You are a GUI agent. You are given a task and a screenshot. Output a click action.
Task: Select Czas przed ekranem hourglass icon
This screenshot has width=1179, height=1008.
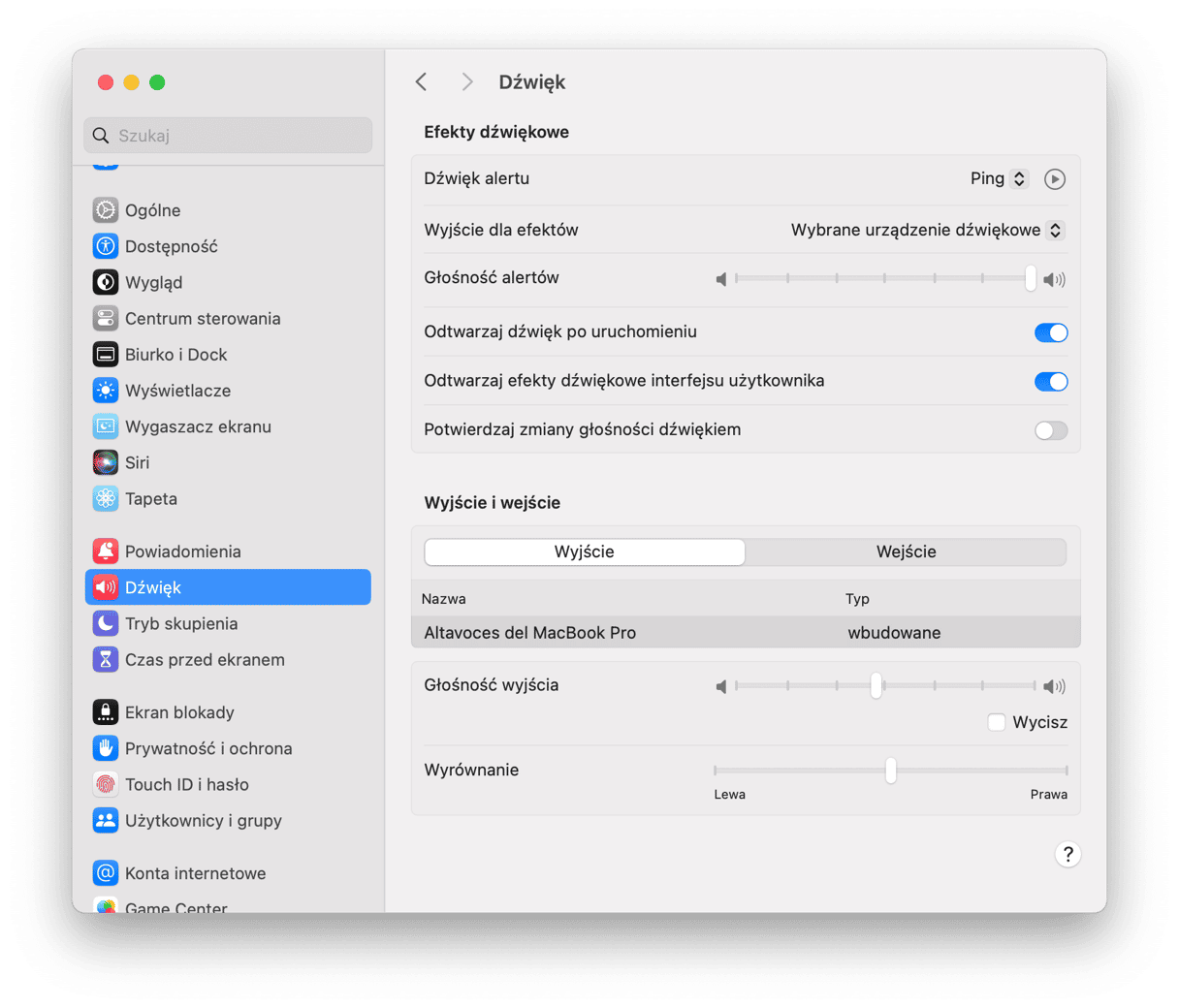(x=106, y=660)
